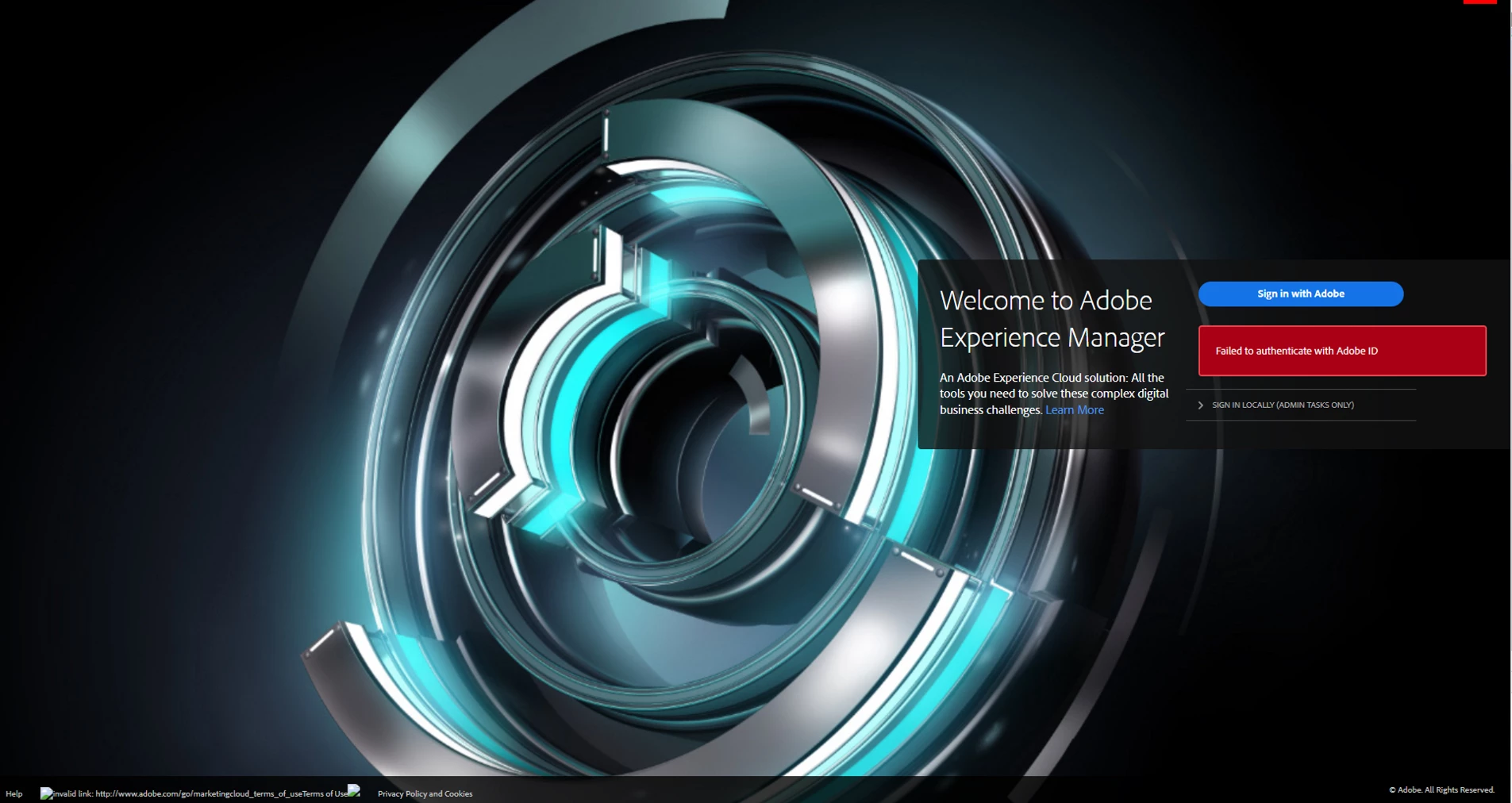
Task: Open Privacy Policy and Cookies link
Action: click(425, 793)
